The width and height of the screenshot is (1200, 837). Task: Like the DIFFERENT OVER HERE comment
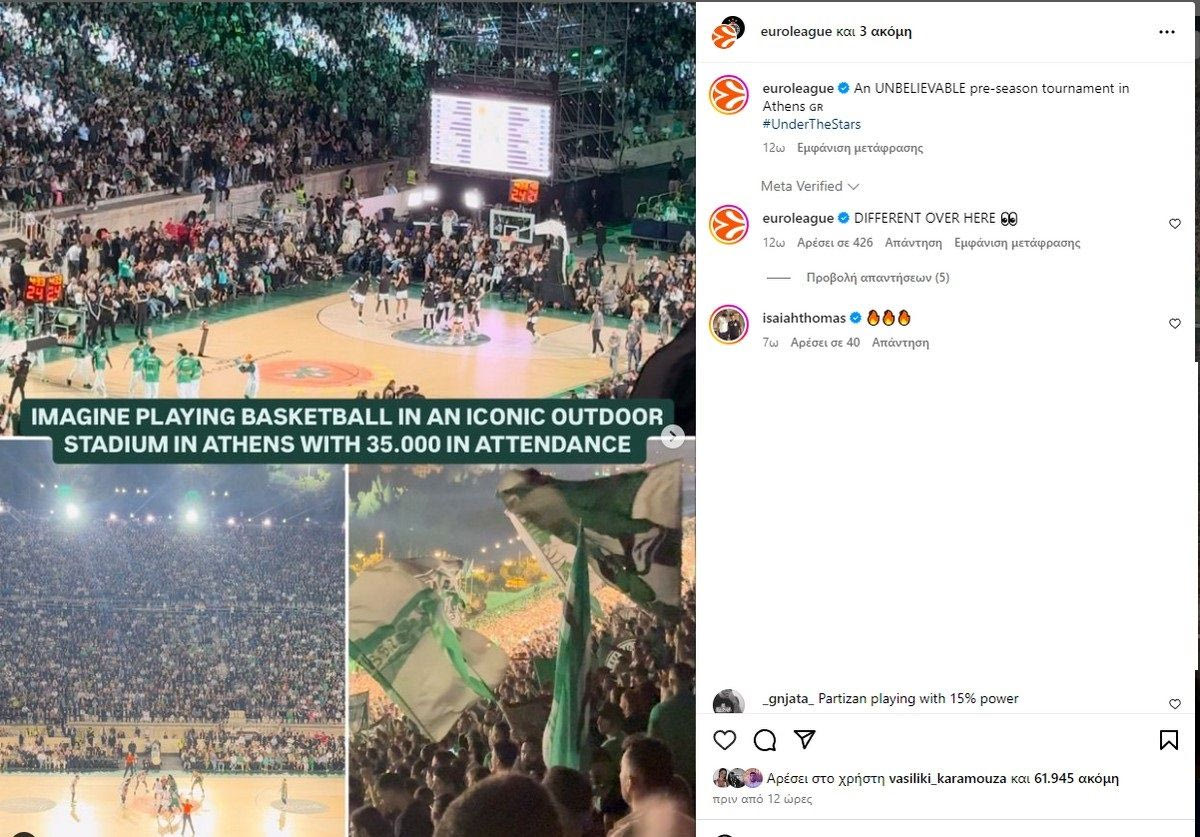tap(1175, 224)
